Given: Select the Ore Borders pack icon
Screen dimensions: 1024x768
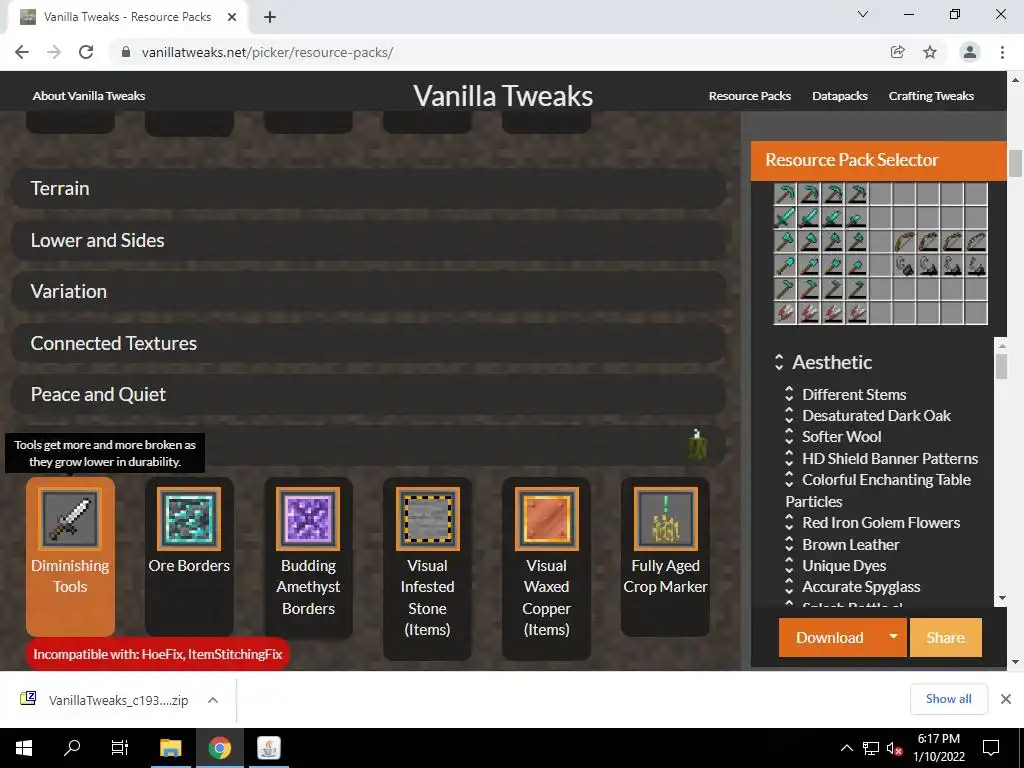Looking at the screenshot, I should click(x=189, y=519).
